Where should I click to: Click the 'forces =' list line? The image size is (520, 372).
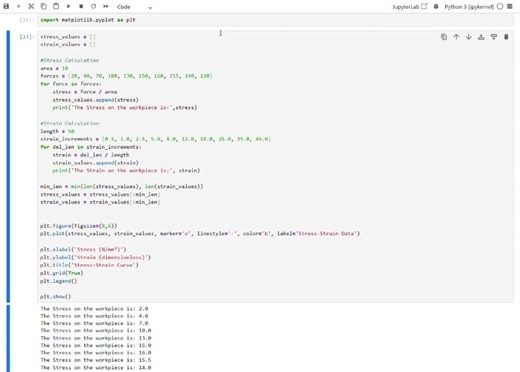[126, 76]
